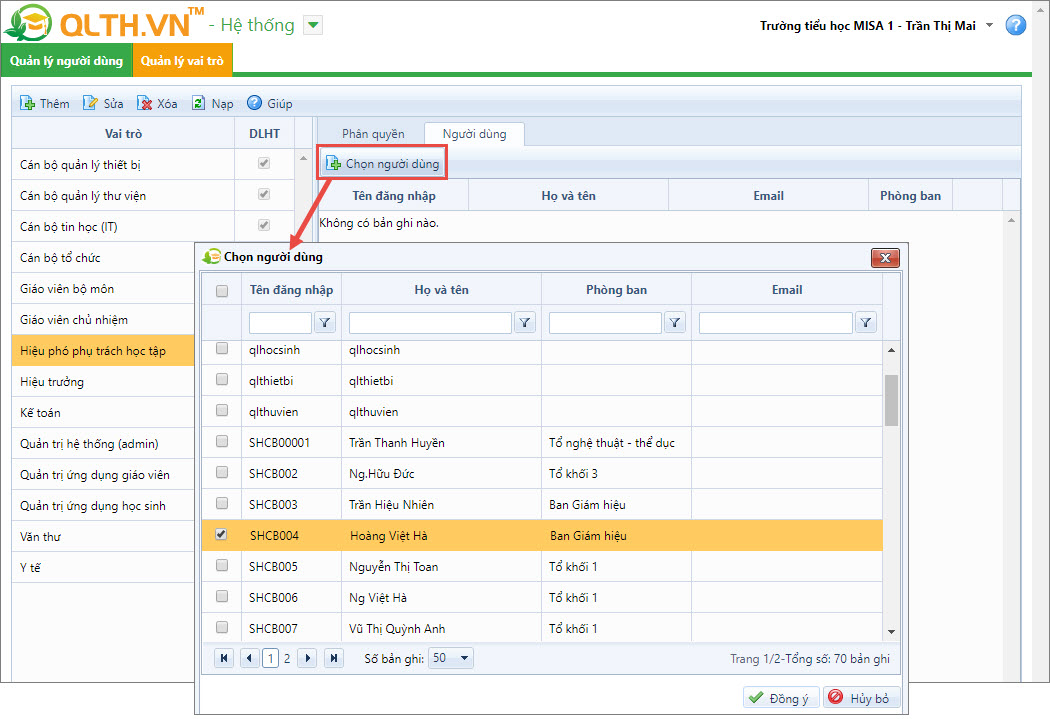Click the Email column filter icon
Screen dimensions: 1050x719
866,322
